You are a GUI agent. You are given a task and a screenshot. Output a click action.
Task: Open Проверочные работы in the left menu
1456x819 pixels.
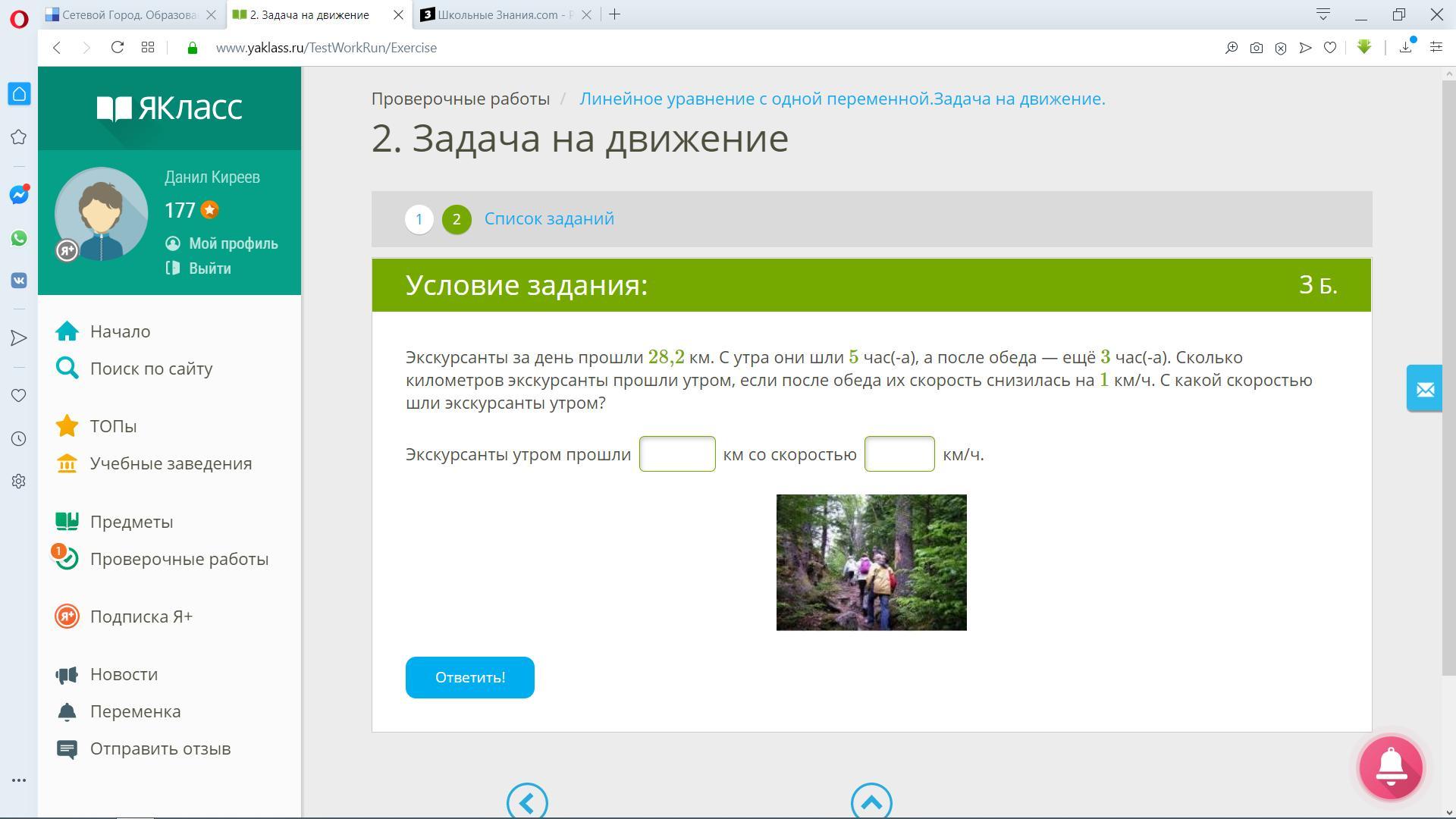point(179,559)
